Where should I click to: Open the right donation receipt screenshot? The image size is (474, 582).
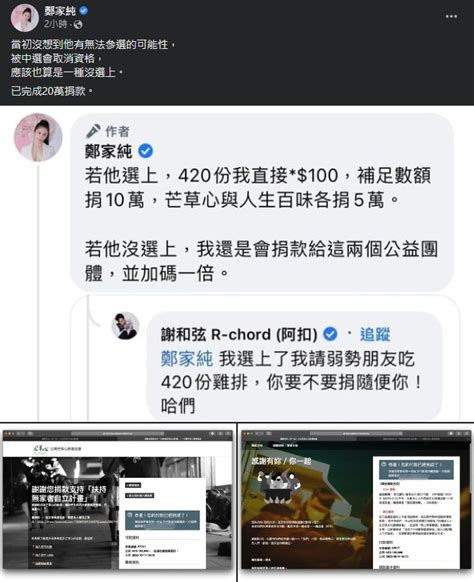[356, 502]
